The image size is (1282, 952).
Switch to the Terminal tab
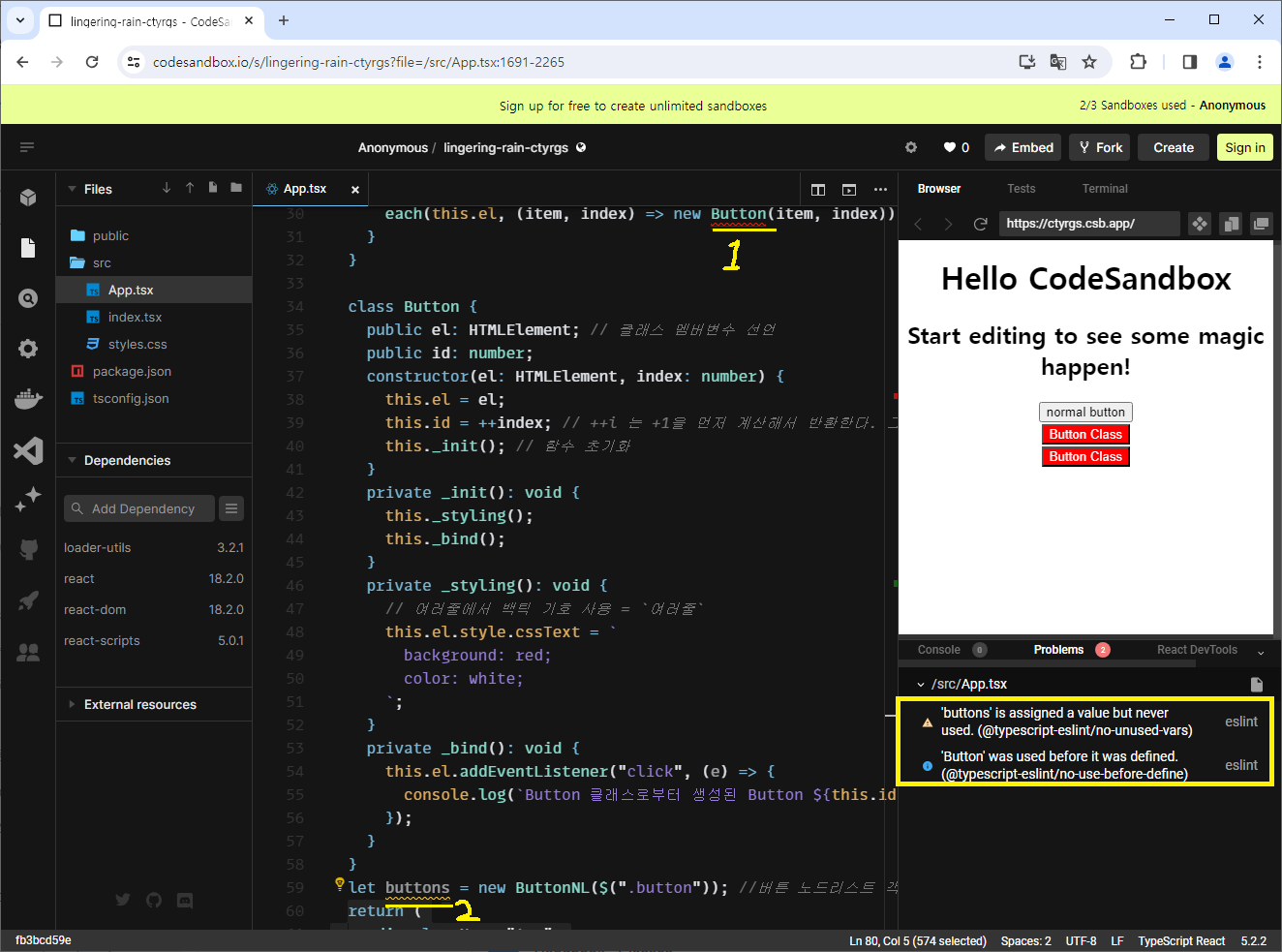click(1105, 189)
